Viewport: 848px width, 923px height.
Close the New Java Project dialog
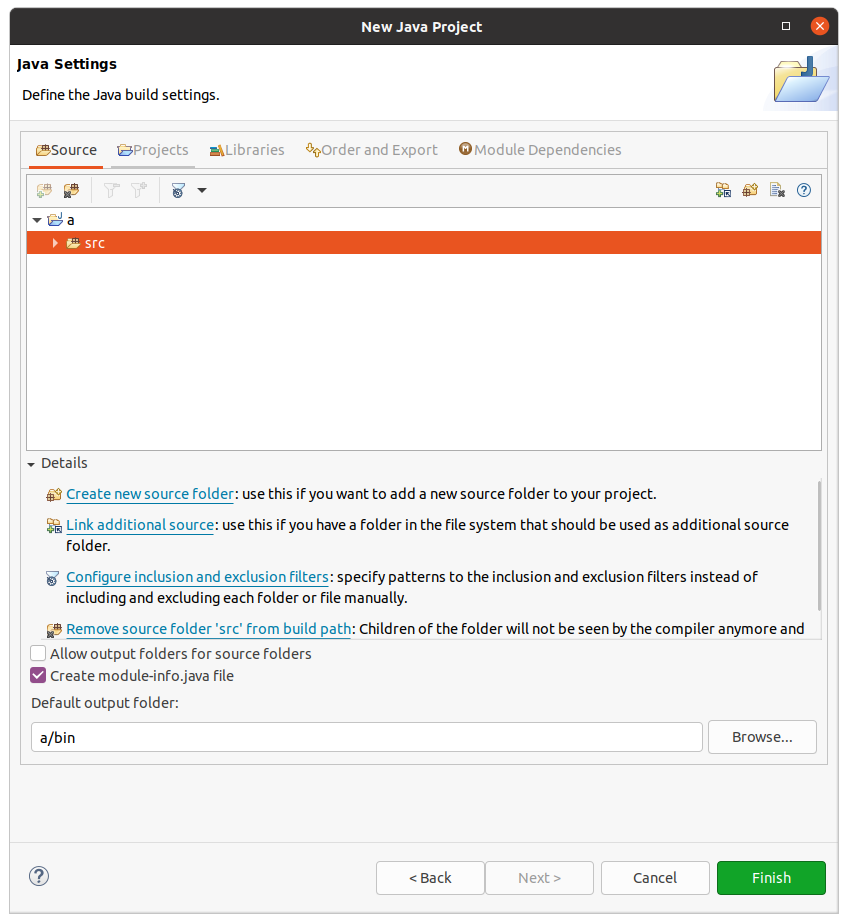[x=820, y=26]
